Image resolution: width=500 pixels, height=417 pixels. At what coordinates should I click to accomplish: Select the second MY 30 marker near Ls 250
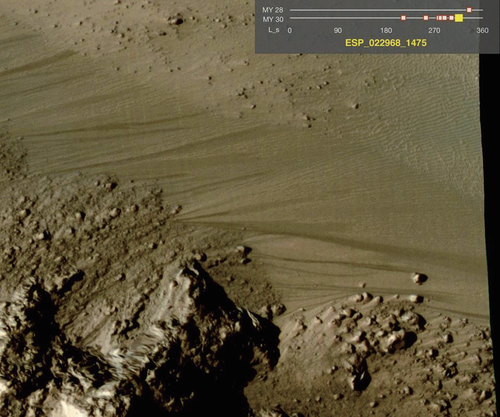[426, 18]
